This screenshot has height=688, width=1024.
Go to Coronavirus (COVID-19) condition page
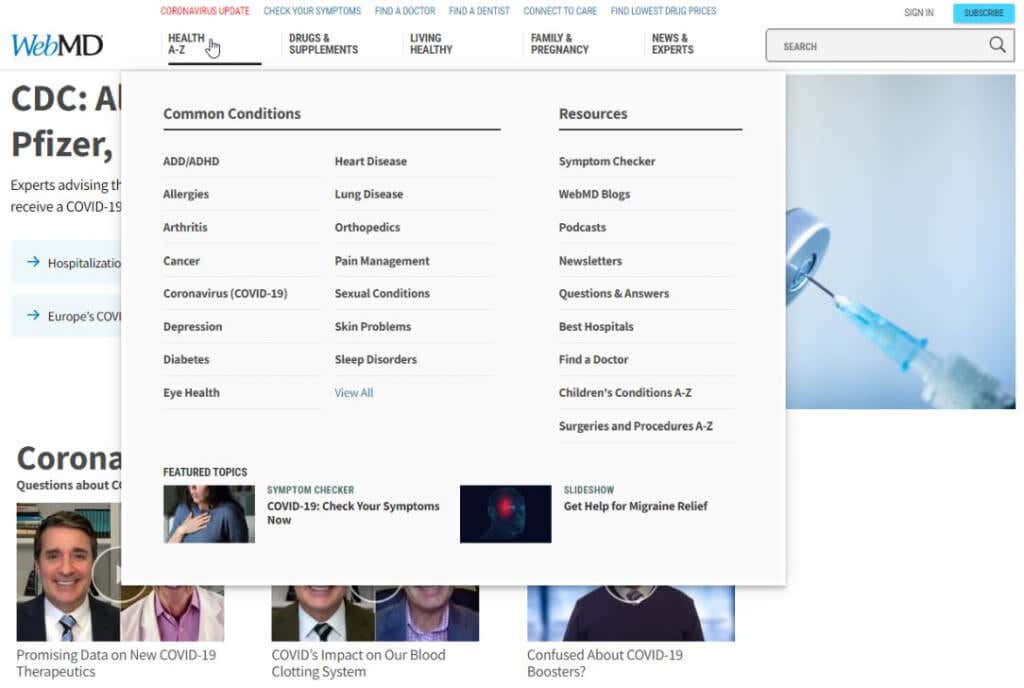(225, 294)
